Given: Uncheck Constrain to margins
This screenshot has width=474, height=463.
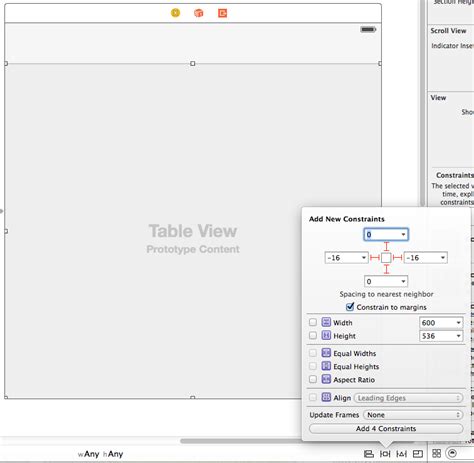Looking at the screenshot, I should 350,307.
